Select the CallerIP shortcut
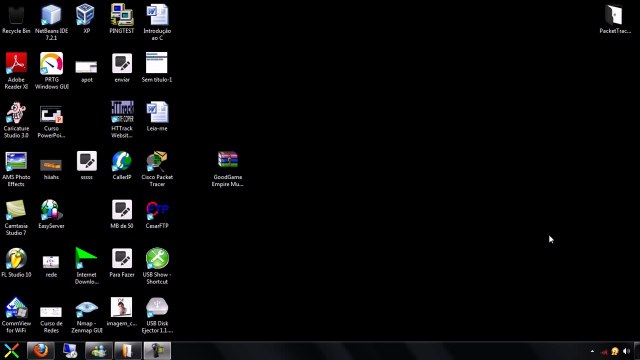The image size is (640, 360). (122, 165)
